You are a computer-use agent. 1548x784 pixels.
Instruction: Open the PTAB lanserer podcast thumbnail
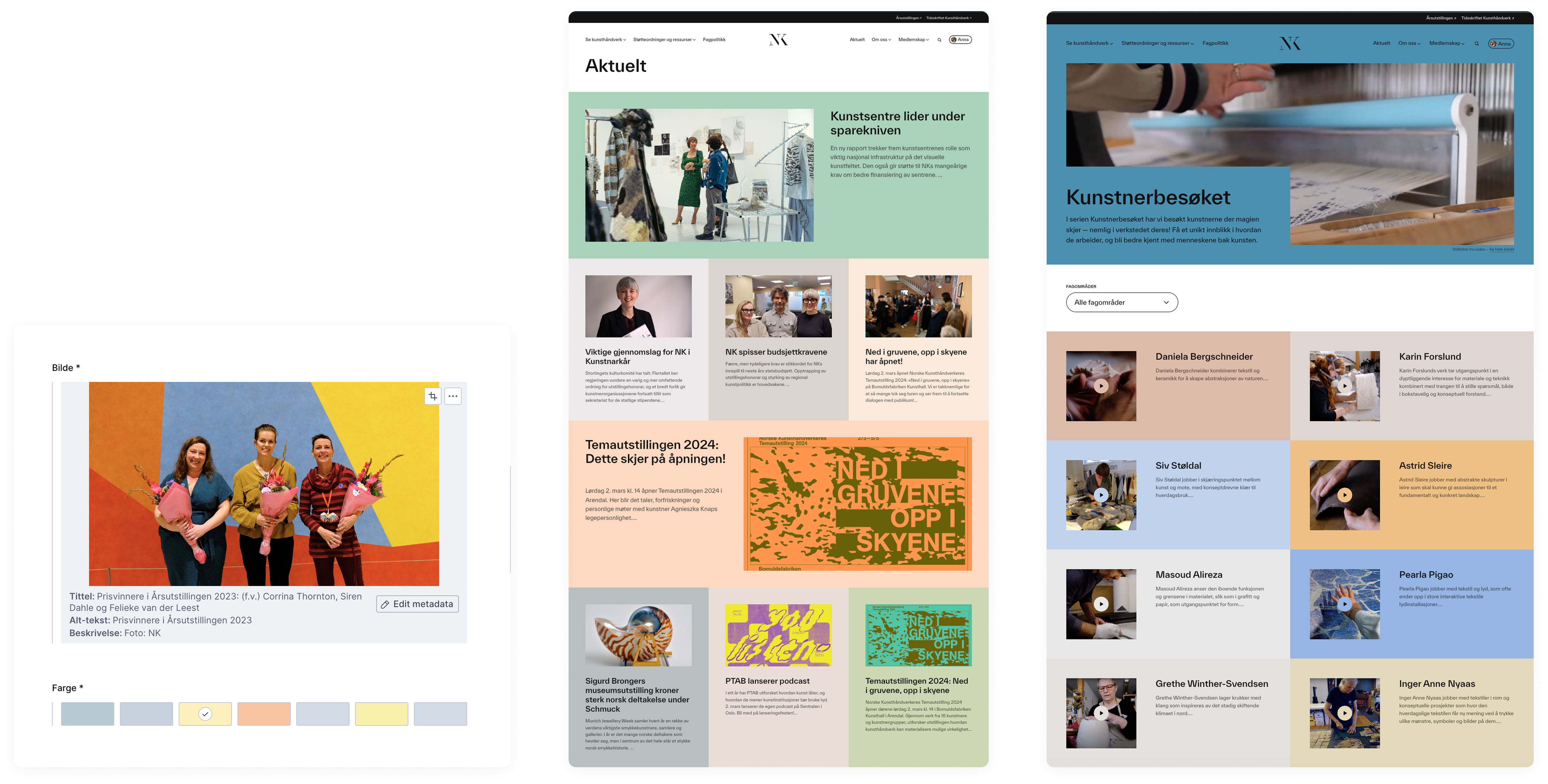pyautogui.click(x=778, y=635)
